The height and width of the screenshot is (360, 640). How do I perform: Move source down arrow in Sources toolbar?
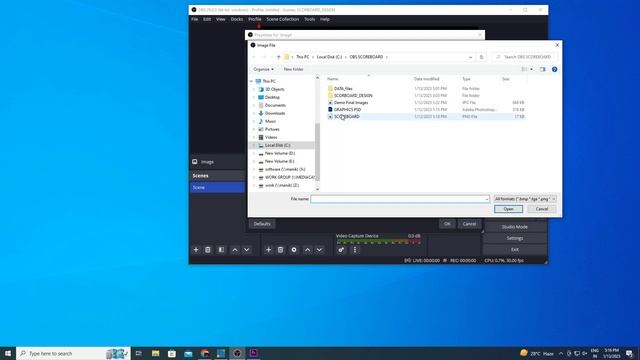pyautogui.click(x=320, y=250)
